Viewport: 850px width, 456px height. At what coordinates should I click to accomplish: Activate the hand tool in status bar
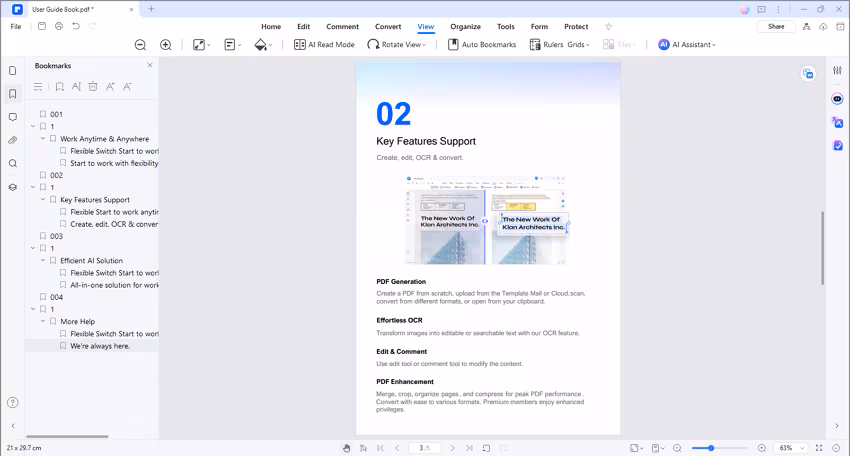[346, 448]
